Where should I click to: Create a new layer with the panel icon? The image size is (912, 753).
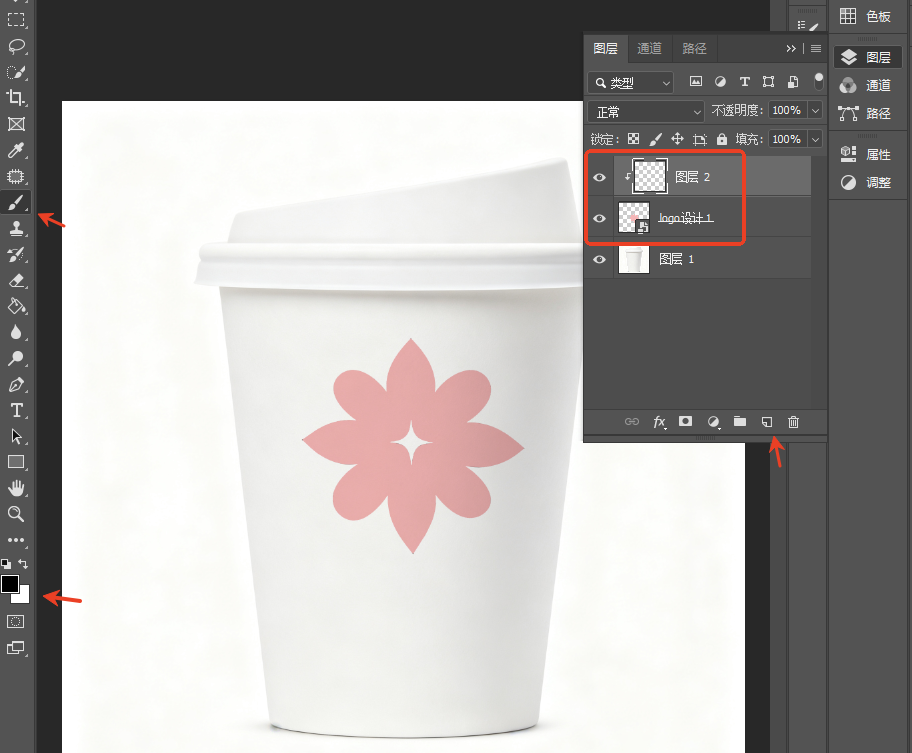coord(767,422)
